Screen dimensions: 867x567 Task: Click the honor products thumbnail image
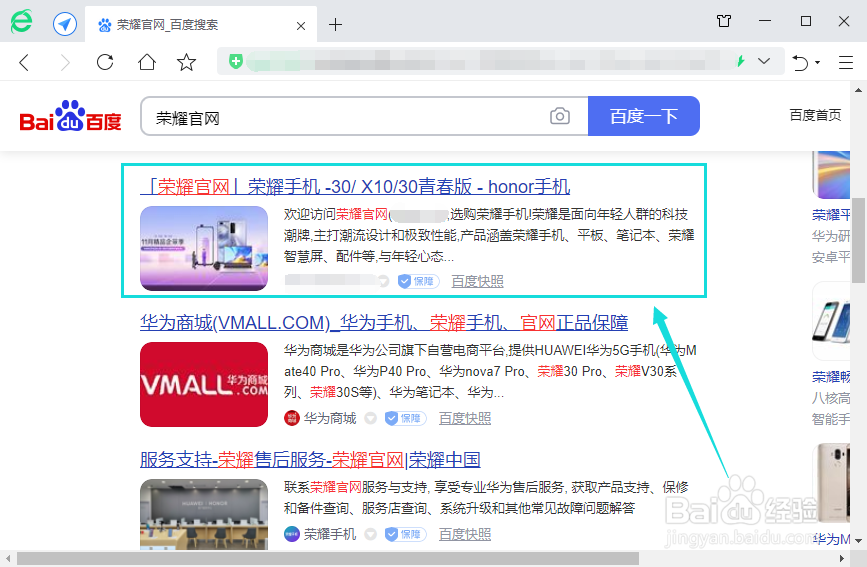[204, 248]
